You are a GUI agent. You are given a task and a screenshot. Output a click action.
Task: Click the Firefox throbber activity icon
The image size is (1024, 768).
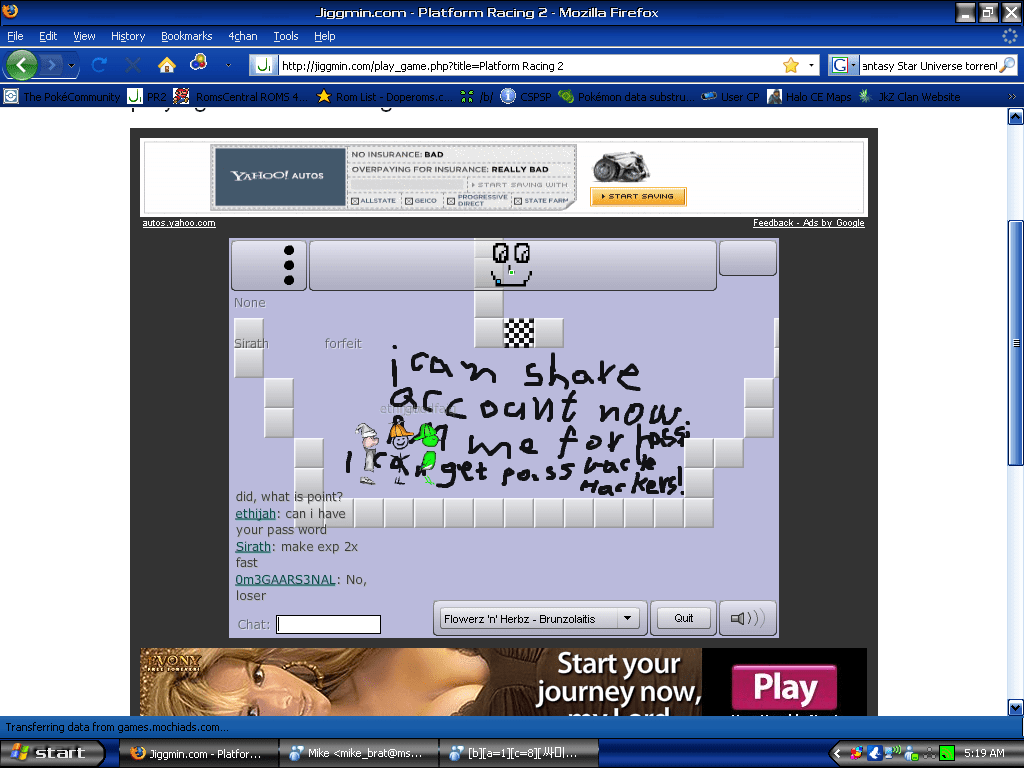coord(1010,36)
